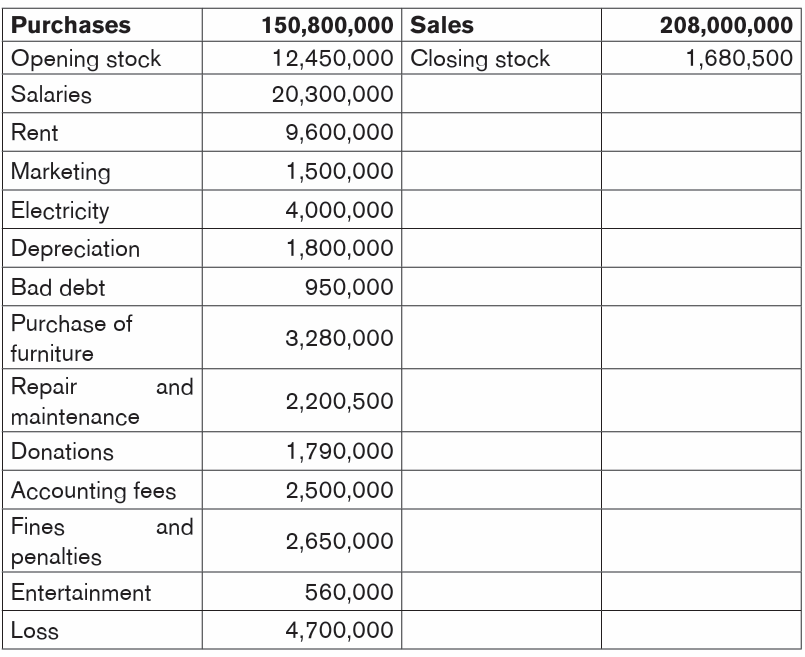
Task: Click the Donations row label
Action: [x=62, y=452]
